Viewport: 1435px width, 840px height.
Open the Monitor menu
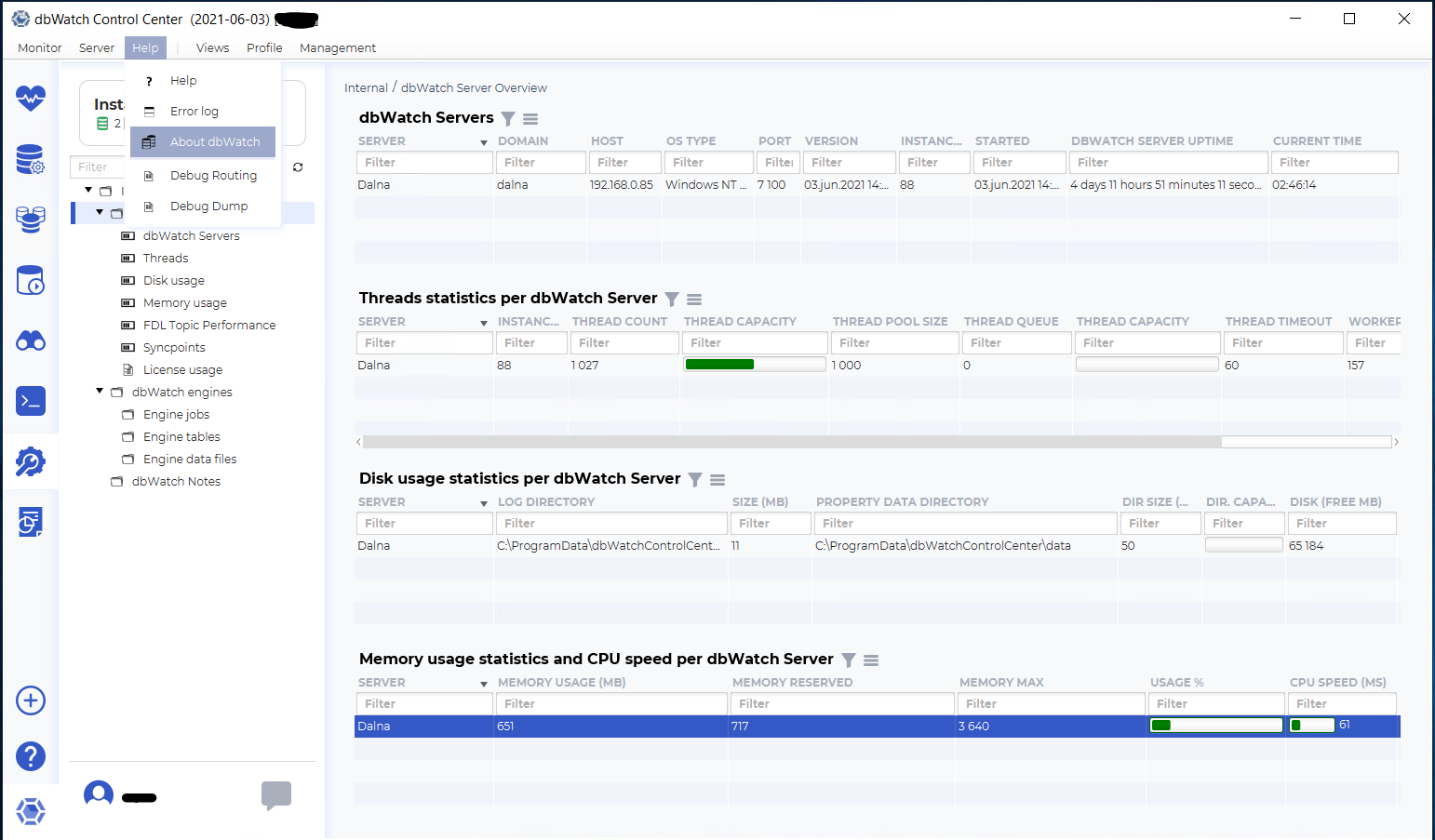click(40, 48)
